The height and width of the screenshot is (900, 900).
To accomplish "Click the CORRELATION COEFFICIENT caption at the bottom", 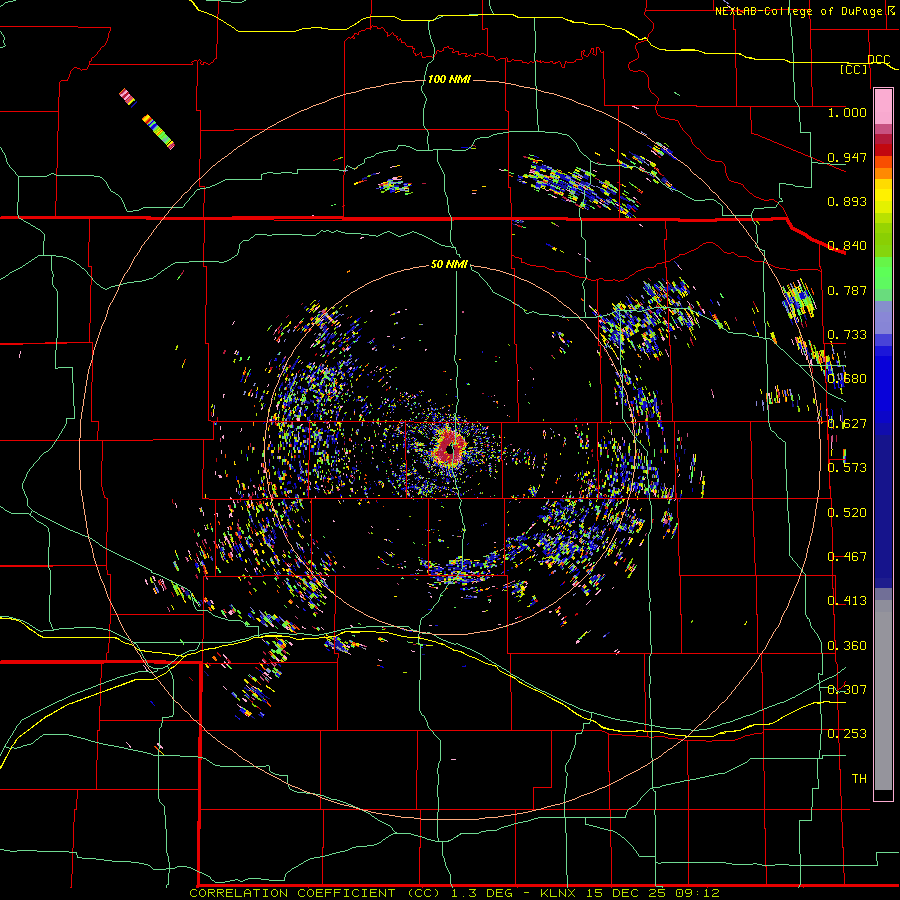I will point(454,893).
